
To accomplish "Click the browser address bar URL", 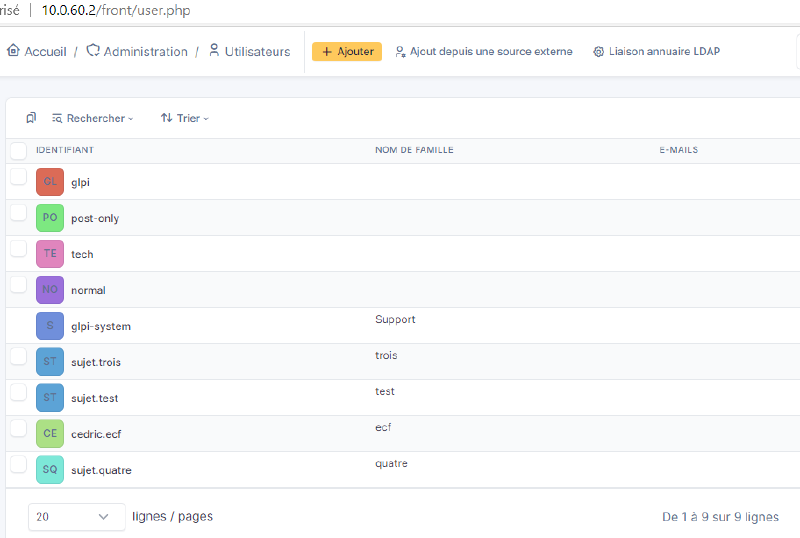I will click(116, 10).
